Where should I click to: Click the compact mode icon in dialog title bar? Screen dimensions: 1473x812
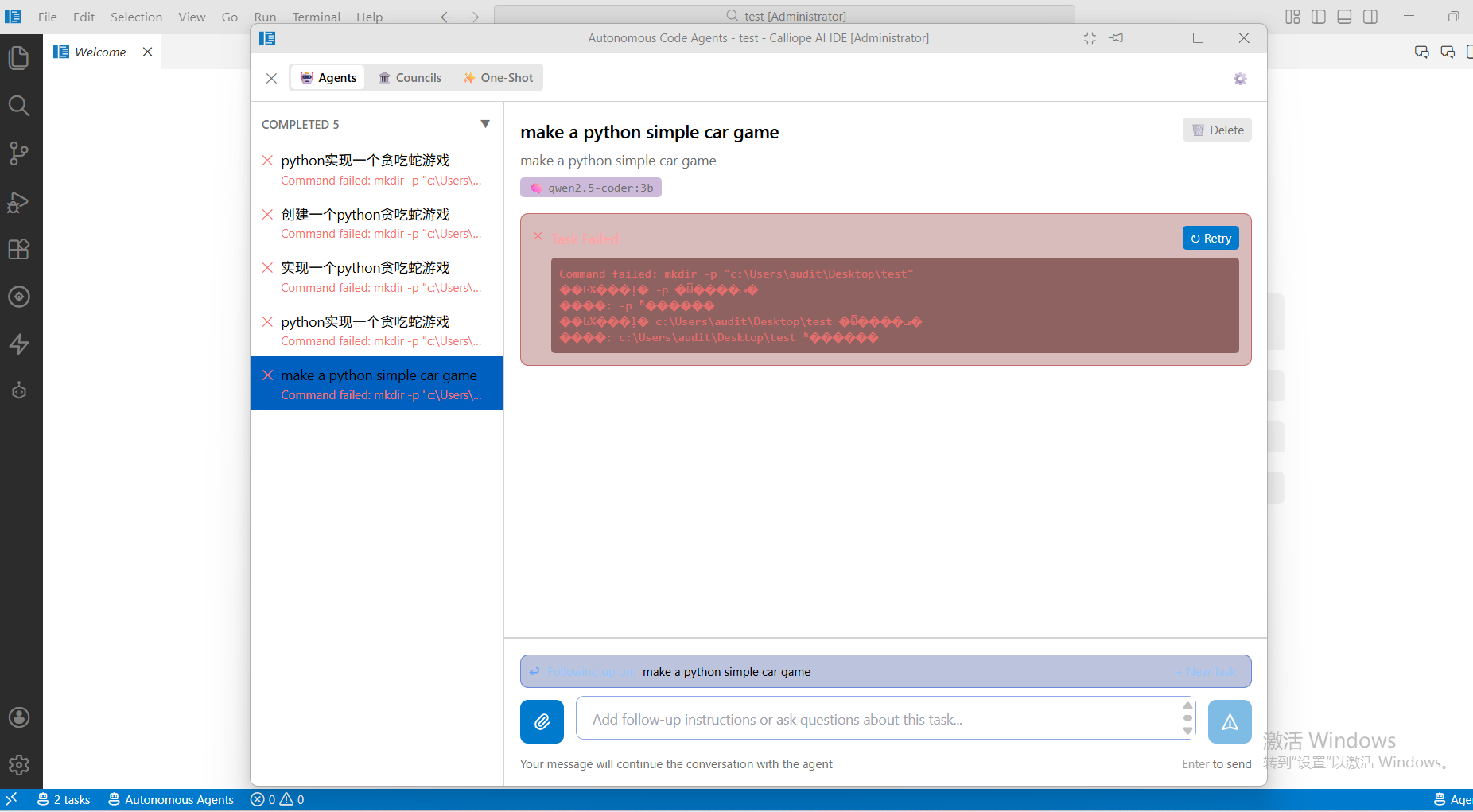coord(1090,38)
